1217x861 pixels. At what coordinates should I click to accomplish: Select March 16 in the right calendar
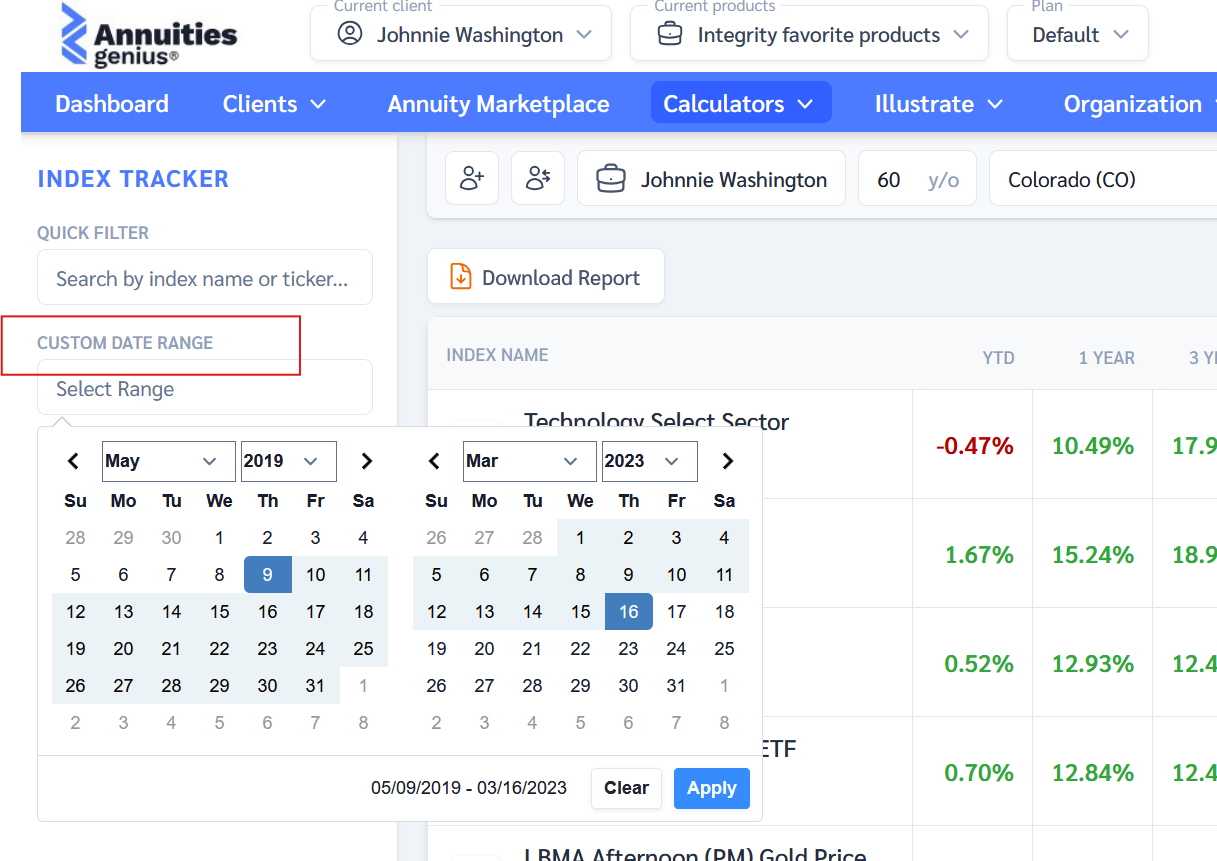coord(629,612)
